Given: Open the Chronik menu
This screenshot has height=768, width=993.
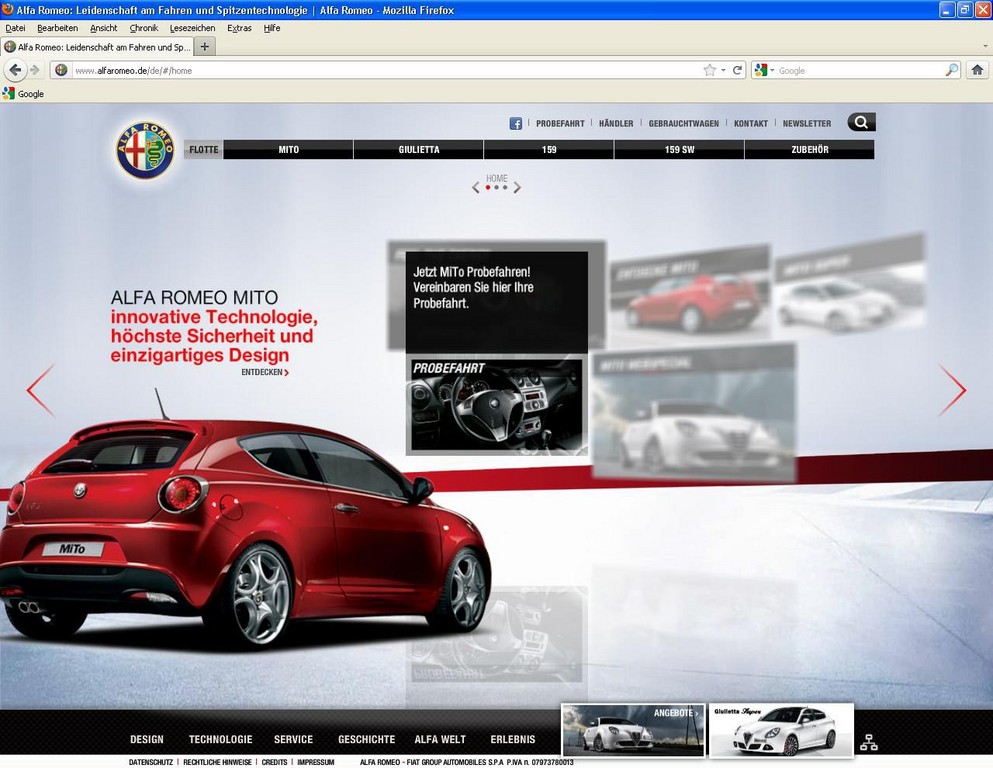Looking at the screenshot, I should tap(144, 28).
